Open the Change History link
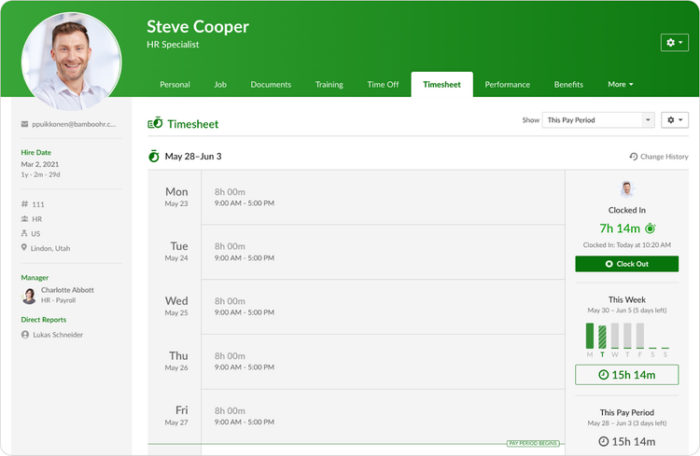 663,157
